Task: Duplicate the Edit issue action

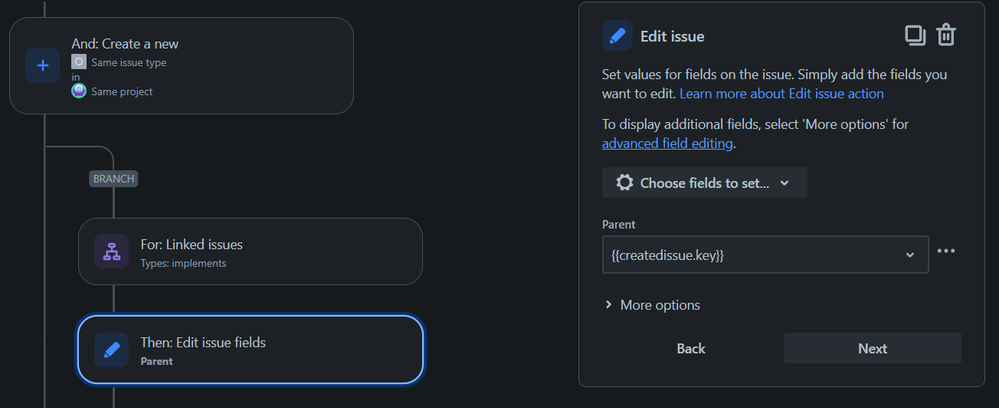Action: pyautogui.click(x=914, y=36)
